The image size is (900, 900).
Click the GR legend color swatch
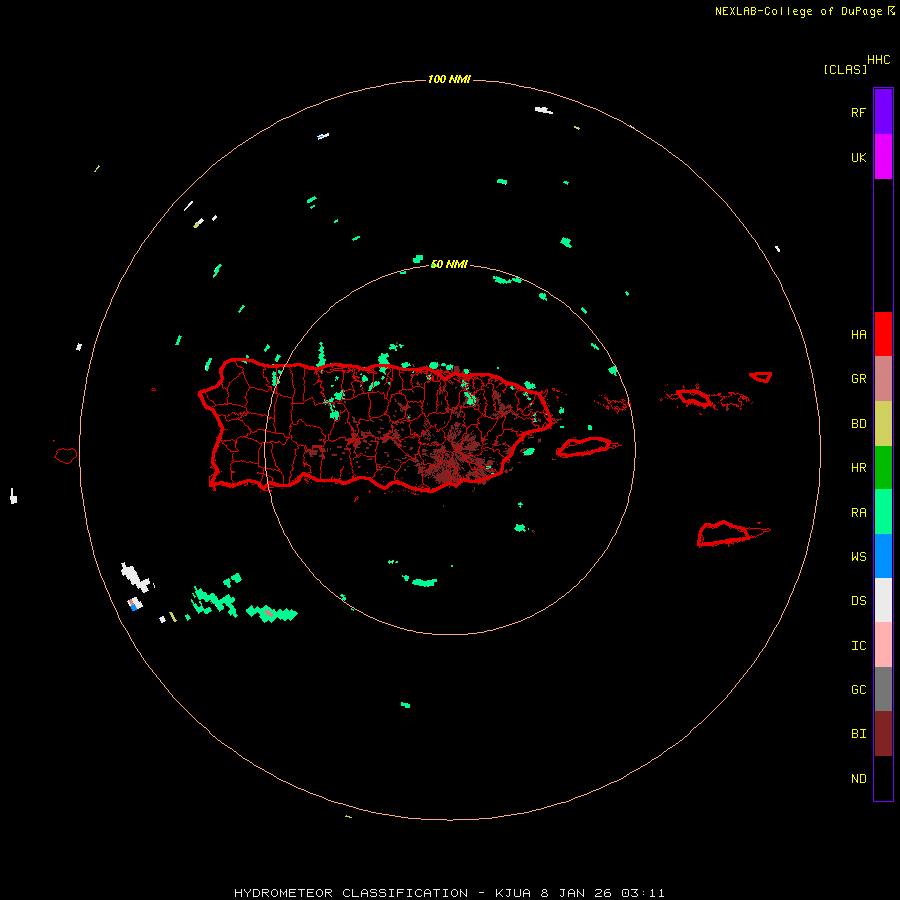point(883,379)
